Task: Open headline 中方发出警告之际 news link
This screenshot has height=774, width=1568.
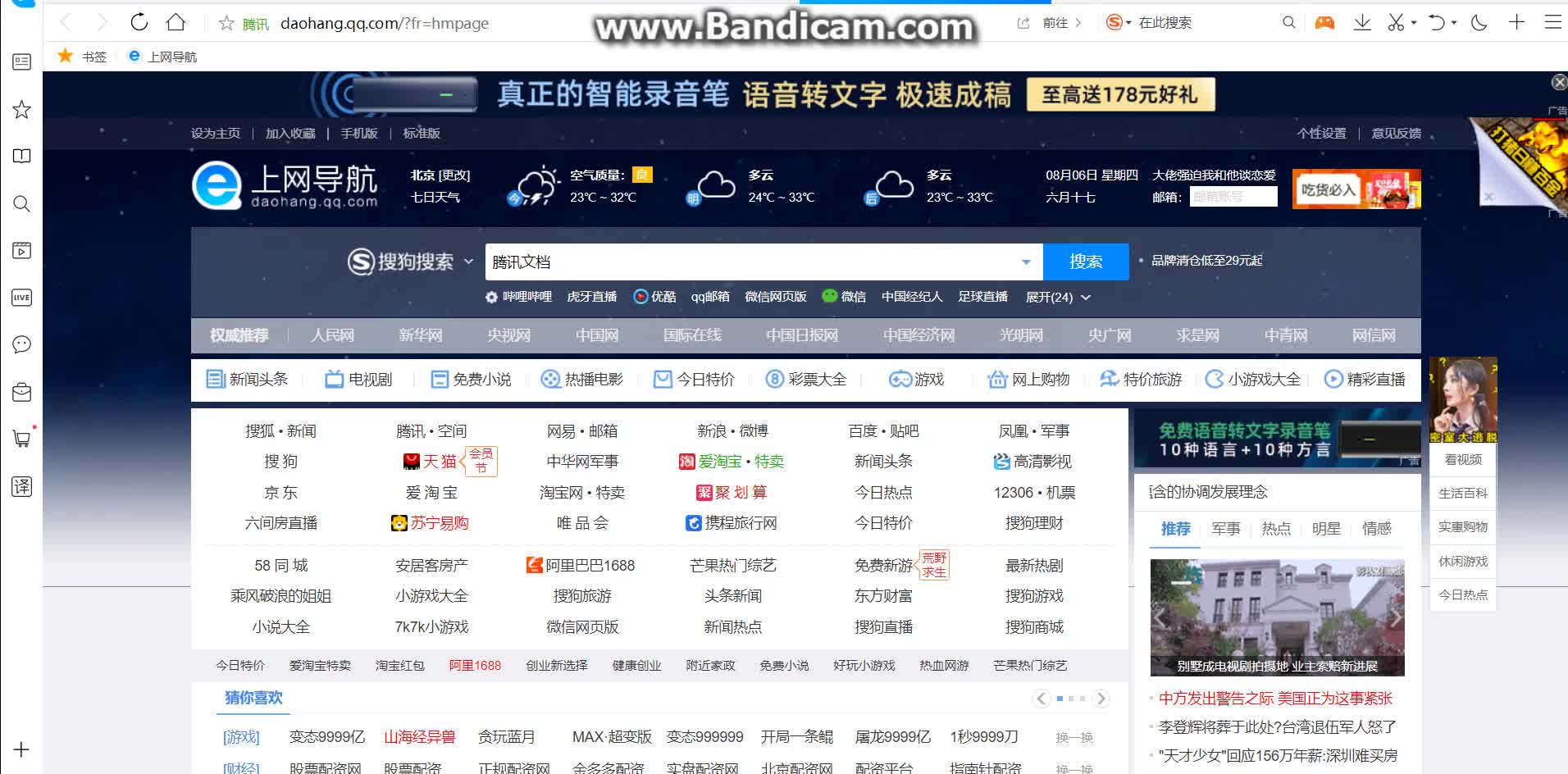Action: (x=1275, y=699)
